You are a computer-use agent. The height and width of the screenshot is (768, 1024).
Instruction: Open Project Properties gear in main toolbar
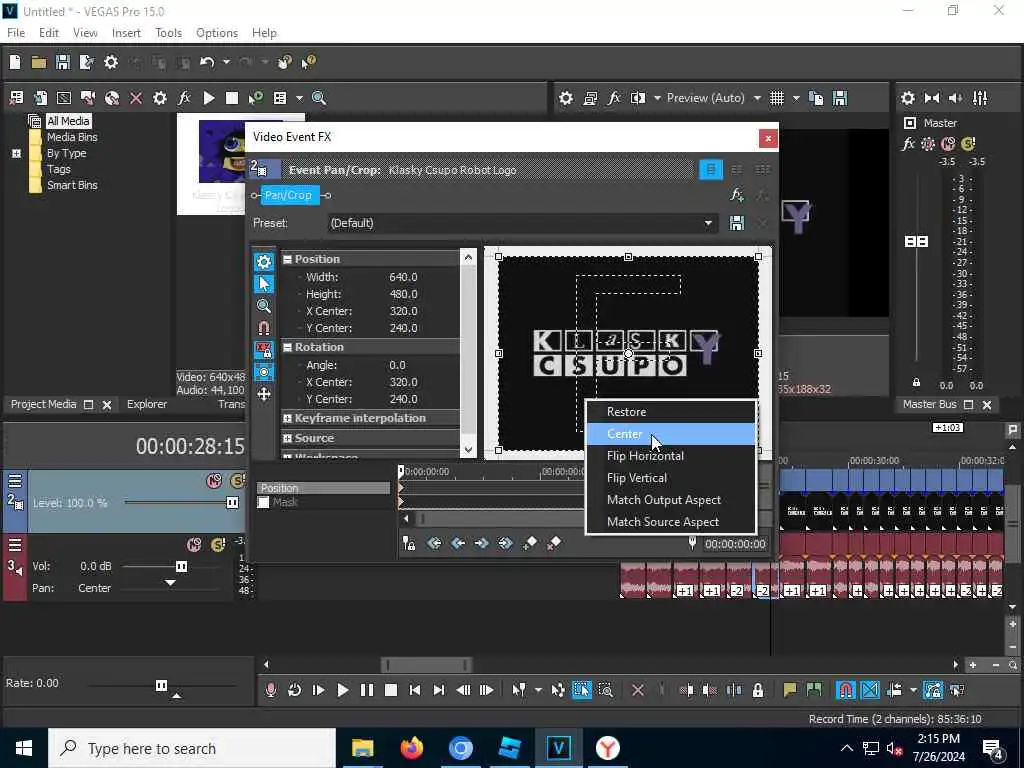[x=111, y=62]
